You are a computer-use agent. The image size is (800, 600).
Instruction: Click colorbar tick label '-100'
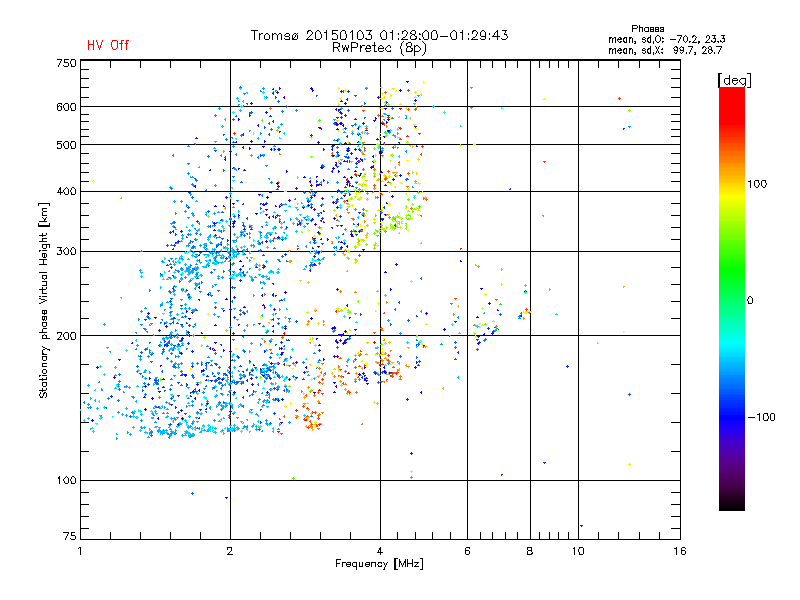click(x=762, y=417)
